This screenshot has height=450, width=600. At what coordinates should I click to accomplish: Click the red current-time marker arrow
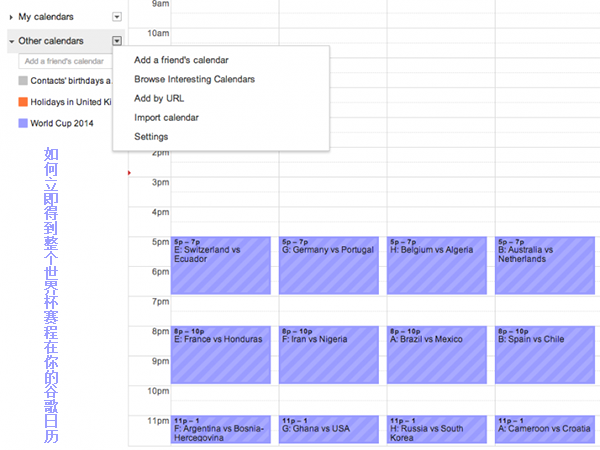pyautogui.click(x=130, y=173)
